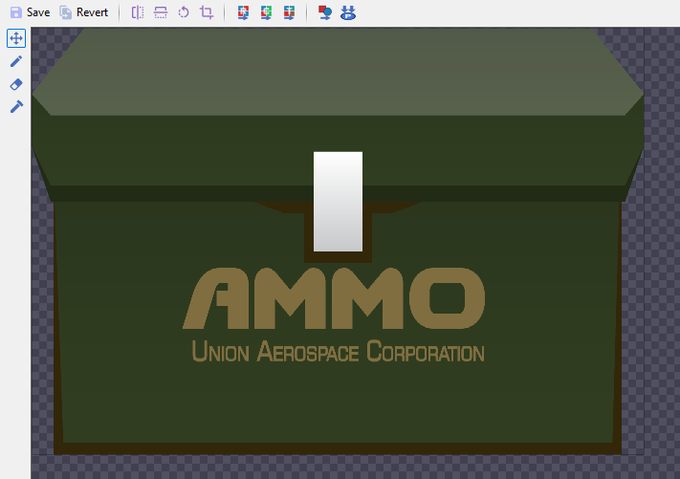Open the tint icon with brown square

289,13
